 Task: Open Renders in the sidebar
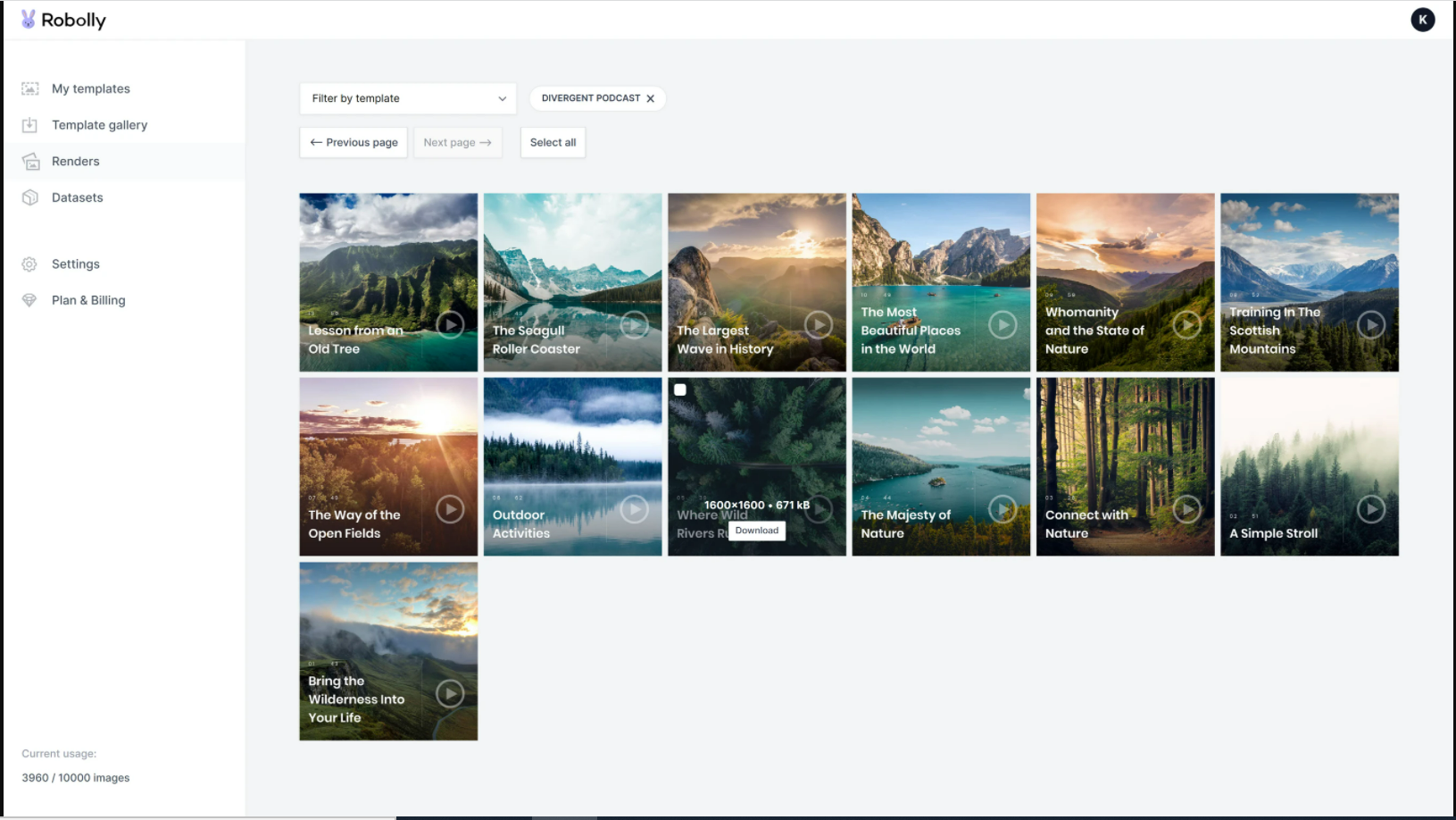76,162
